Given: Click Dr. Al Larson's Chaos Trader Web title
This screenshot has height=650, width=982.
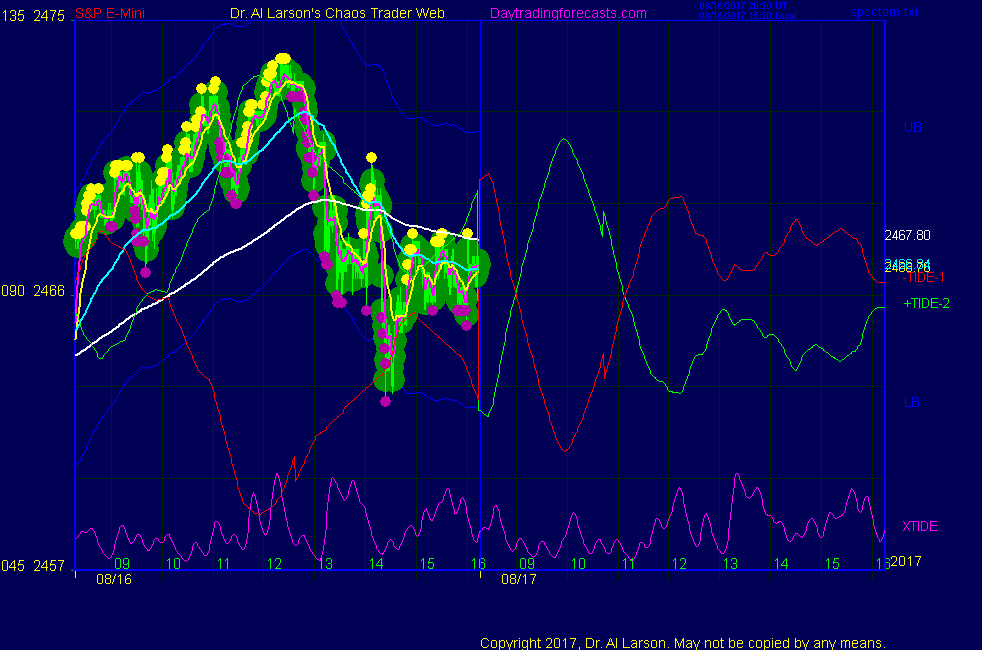Looking at the screenshot, I should (x=331, y=13).
